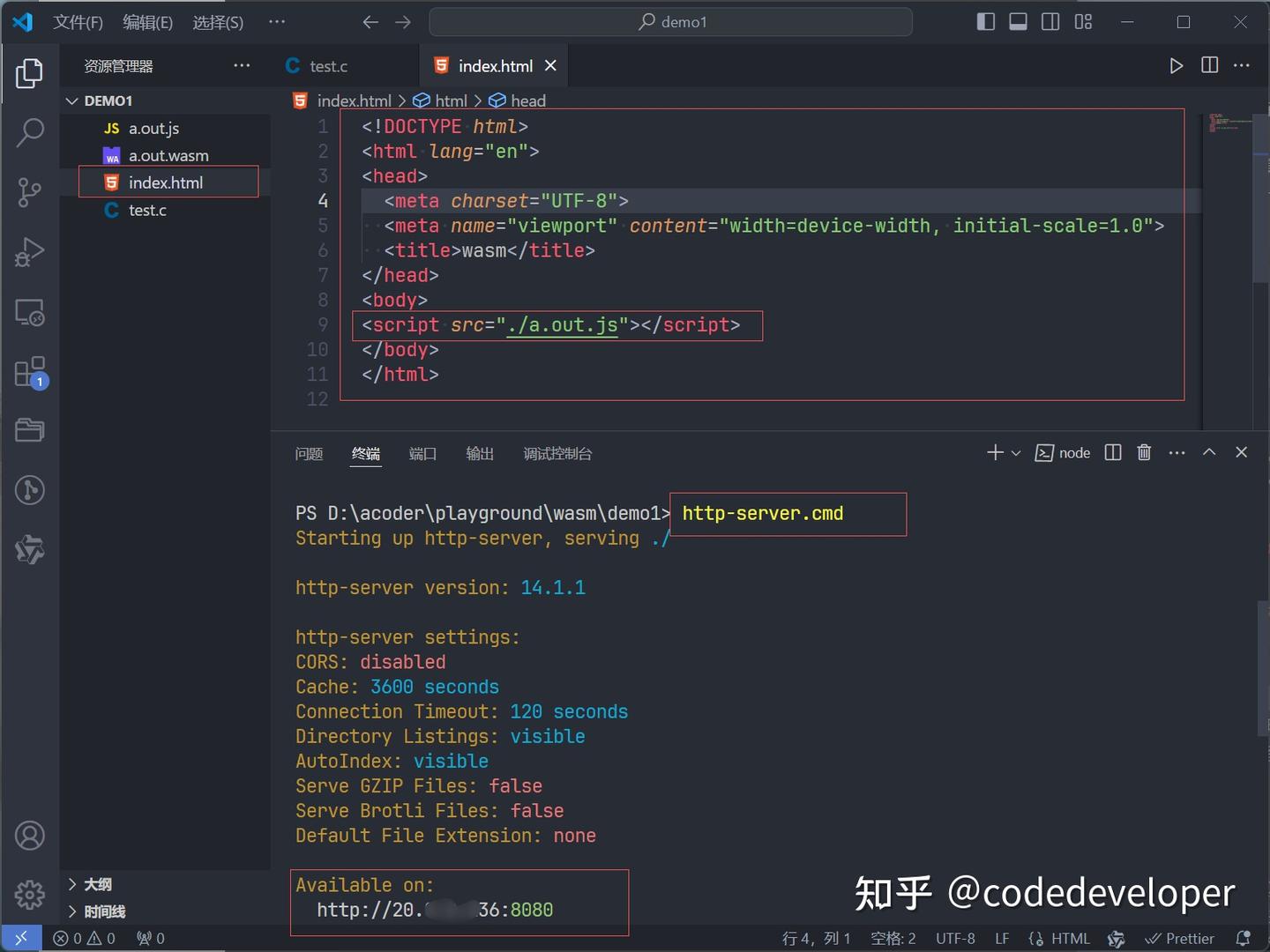Maximize the terminal panel size

(1209, 452)
